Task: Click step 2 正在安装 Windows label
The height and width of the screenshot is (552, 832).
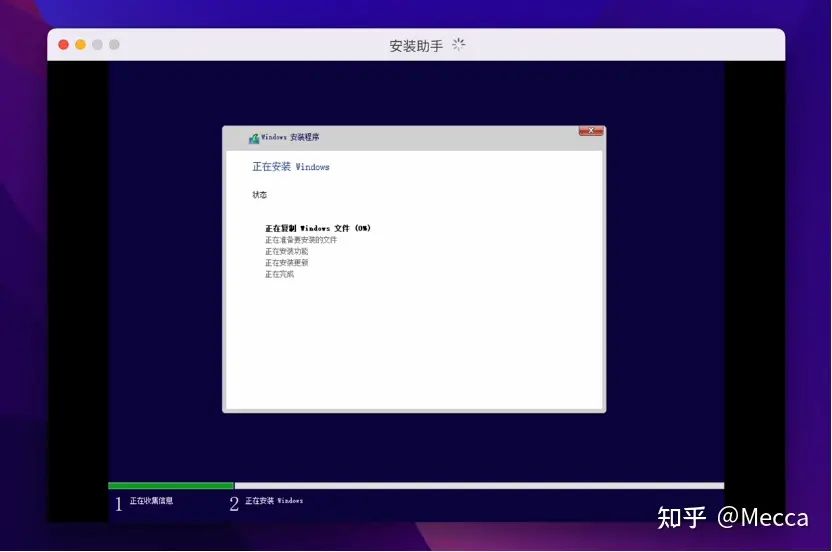Action: pos(274,501)
